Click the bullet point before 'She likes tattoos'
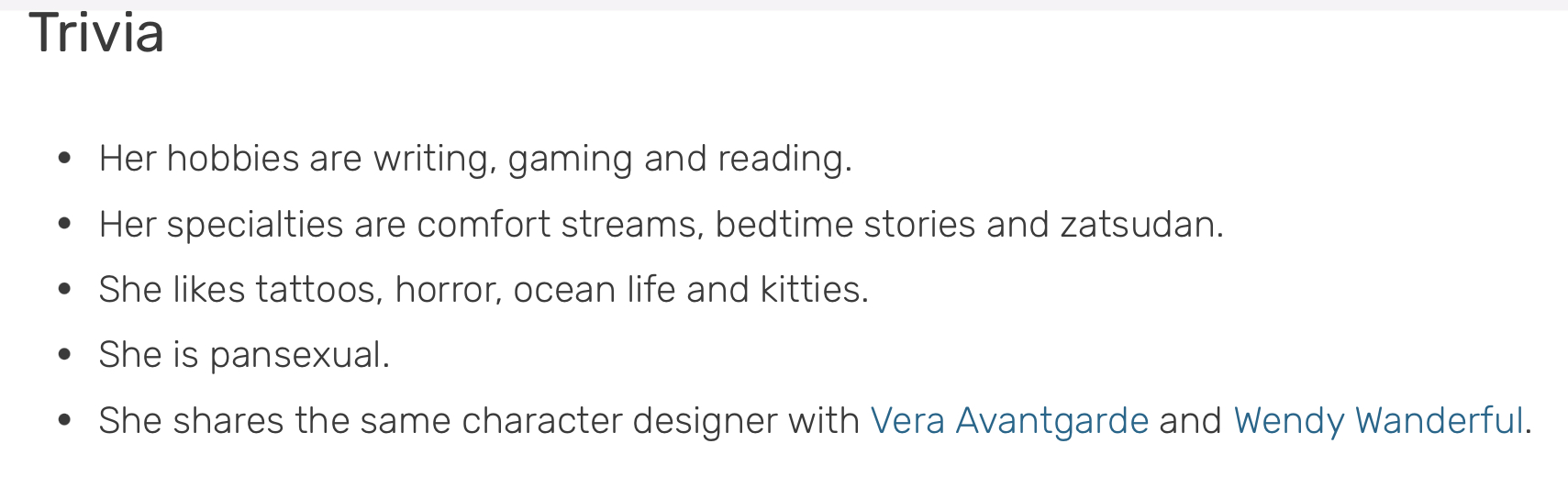1568x488 pixels. 64,290
